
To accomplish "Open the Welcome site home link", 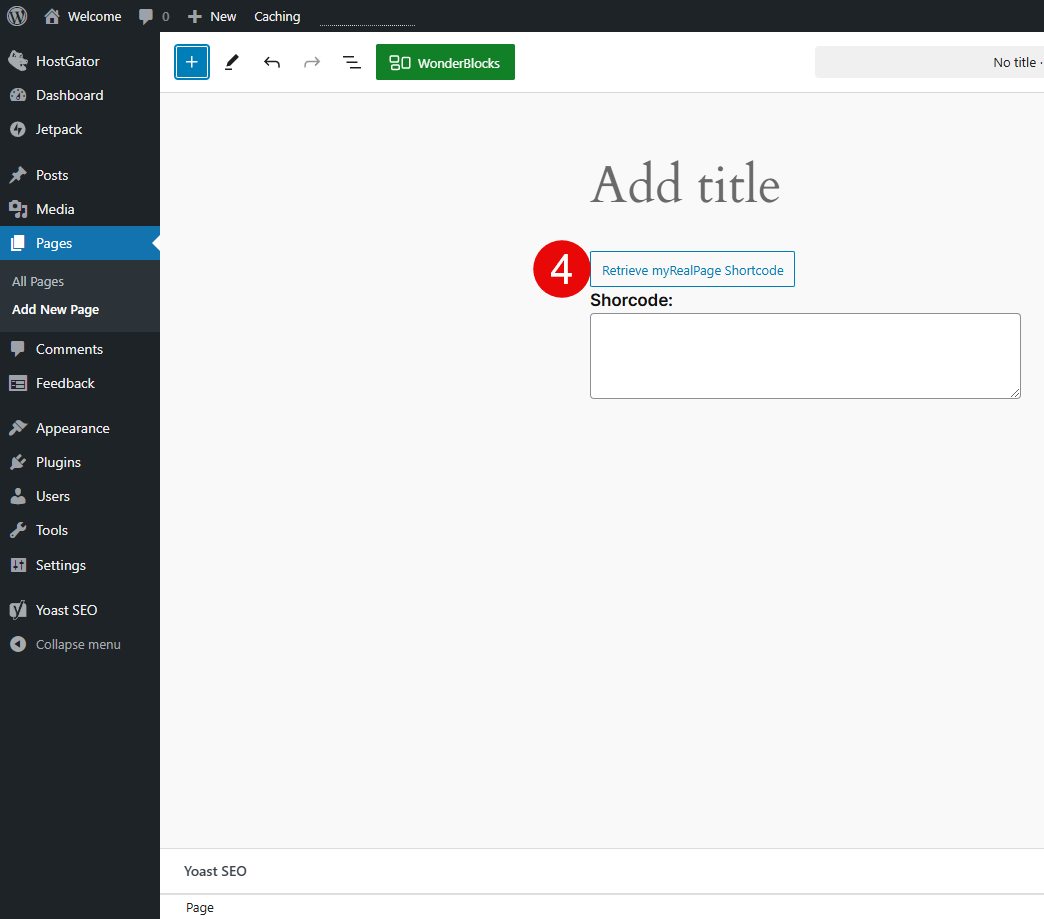I will click(83, 16).
